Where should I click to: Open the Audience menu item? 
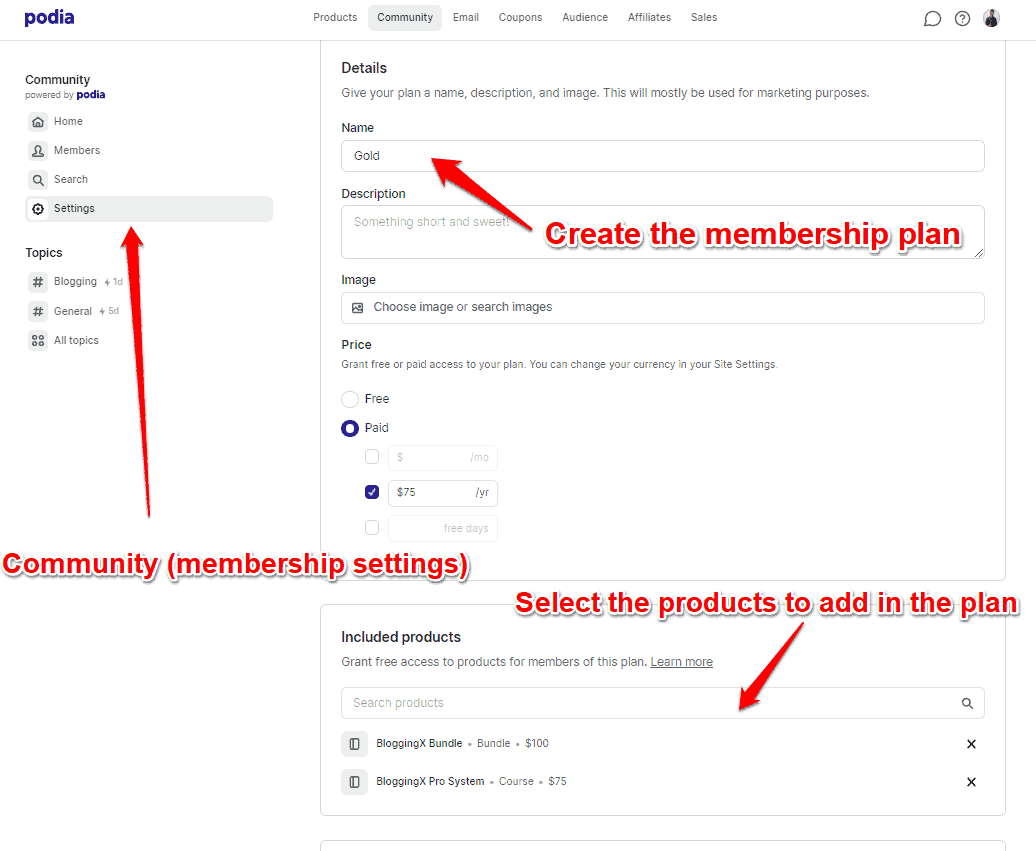[585, 17]
